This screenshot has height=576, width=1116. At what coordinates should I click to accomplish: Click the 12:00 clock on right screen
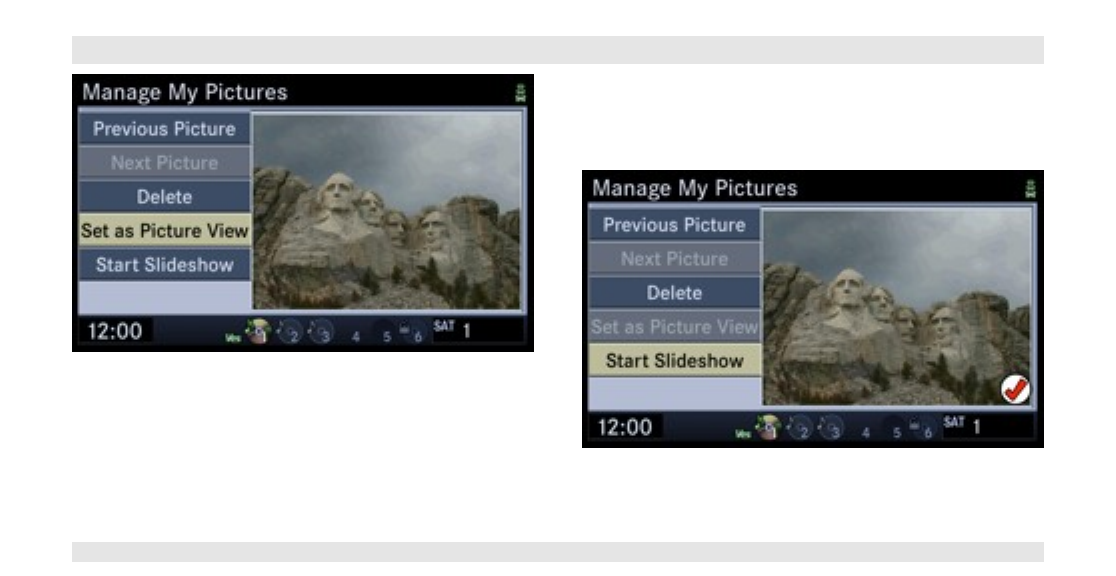(x=624, y=427)
